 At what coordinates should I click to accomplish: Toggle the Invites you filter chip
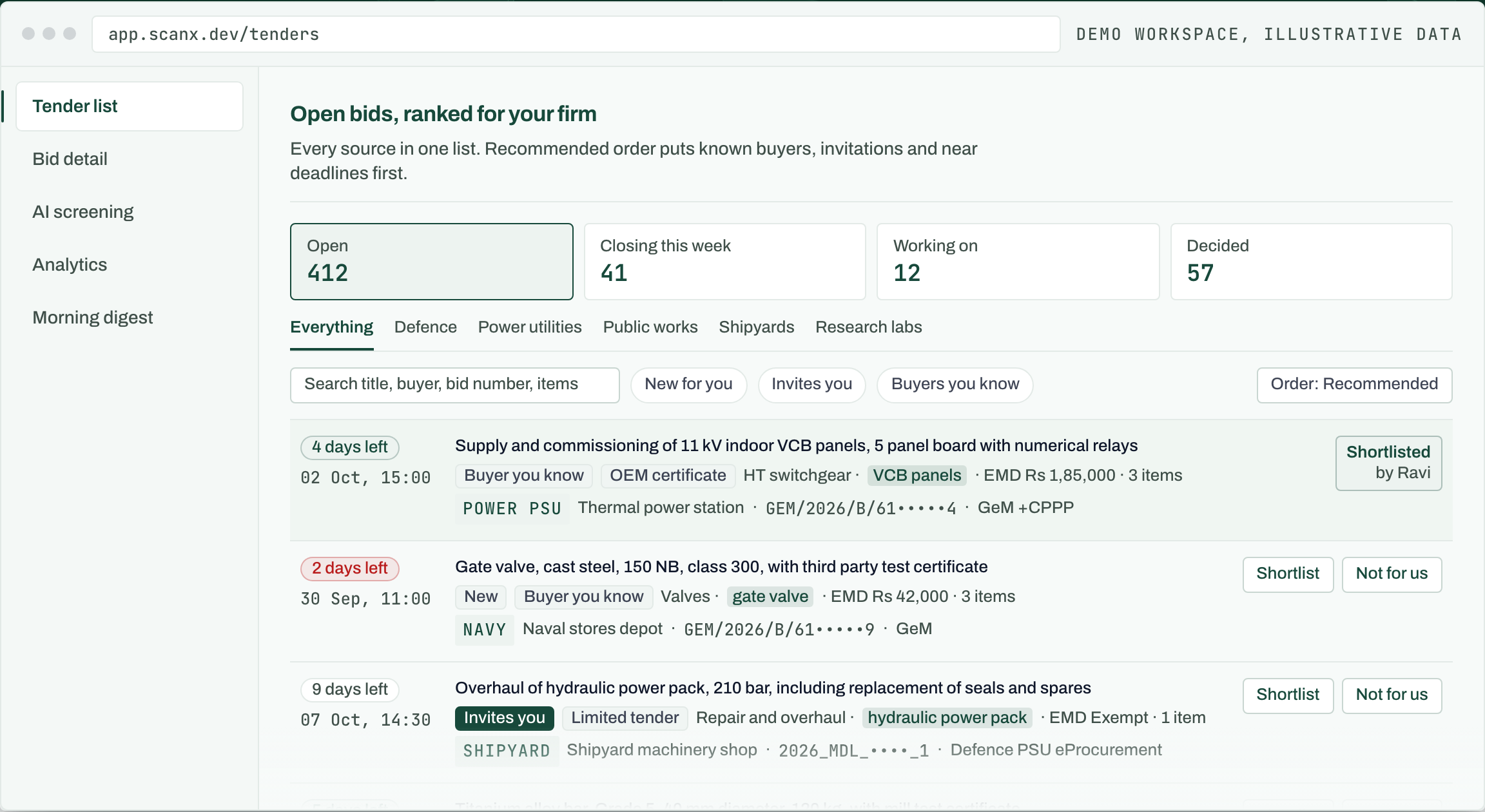click(x=812, y=385)
